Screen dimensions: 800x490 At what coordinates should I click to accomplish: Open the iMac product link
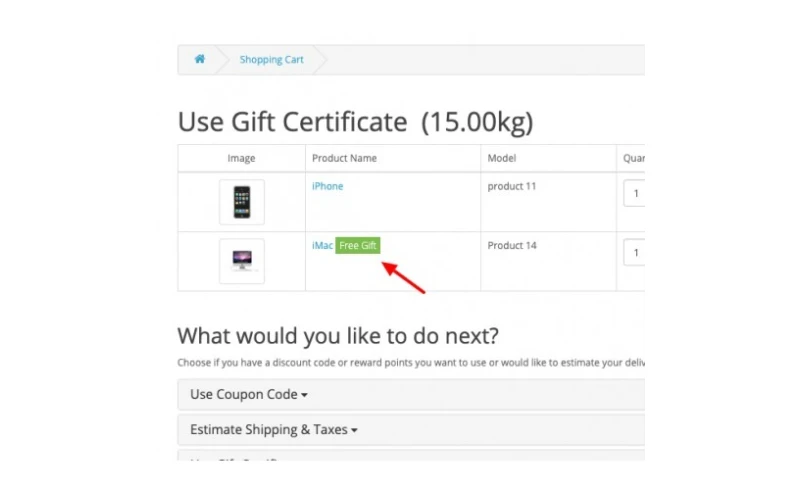coord(322,245)
